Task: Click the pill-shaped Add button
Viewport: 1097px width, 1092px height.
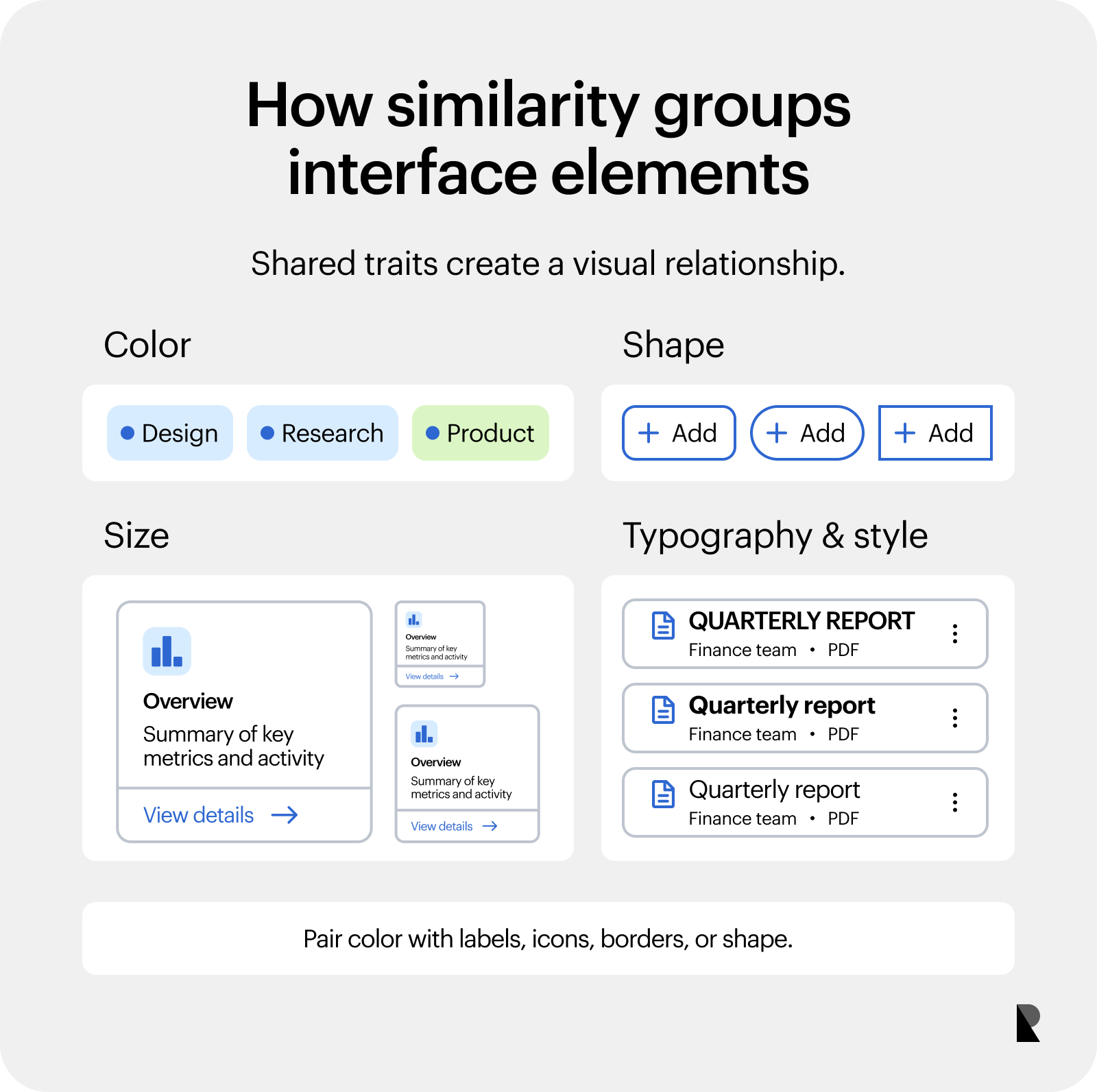Action: pyautogui.click(x=807, y=433)
